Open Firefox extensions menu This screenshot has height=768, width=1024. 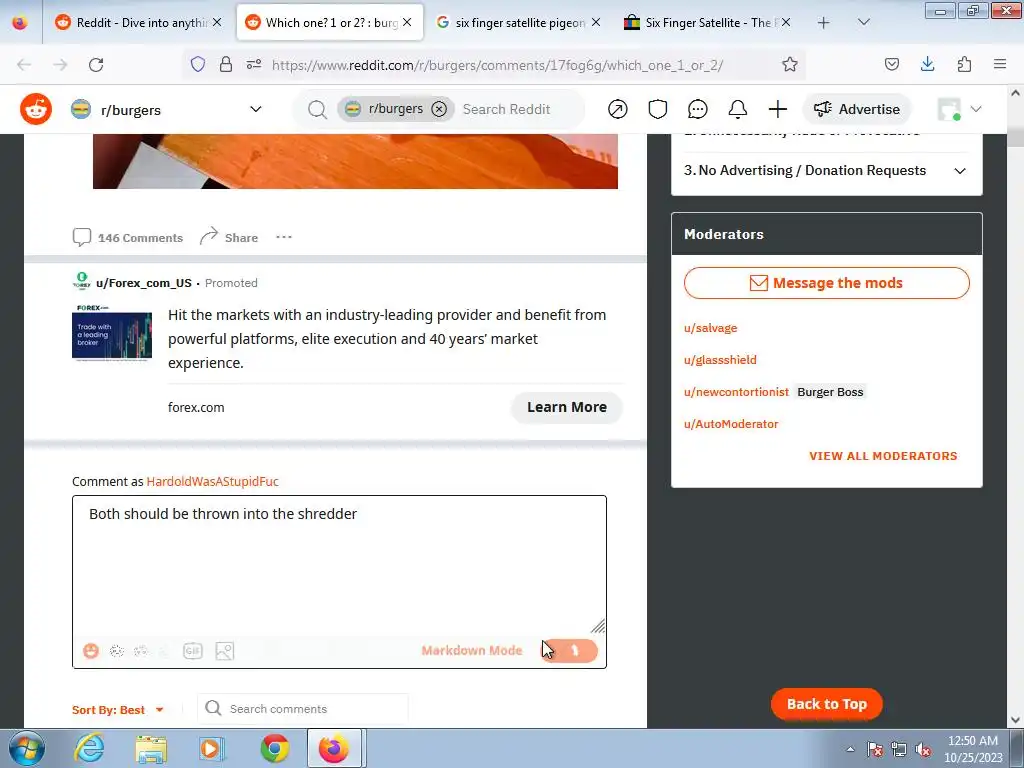(964, 64)
